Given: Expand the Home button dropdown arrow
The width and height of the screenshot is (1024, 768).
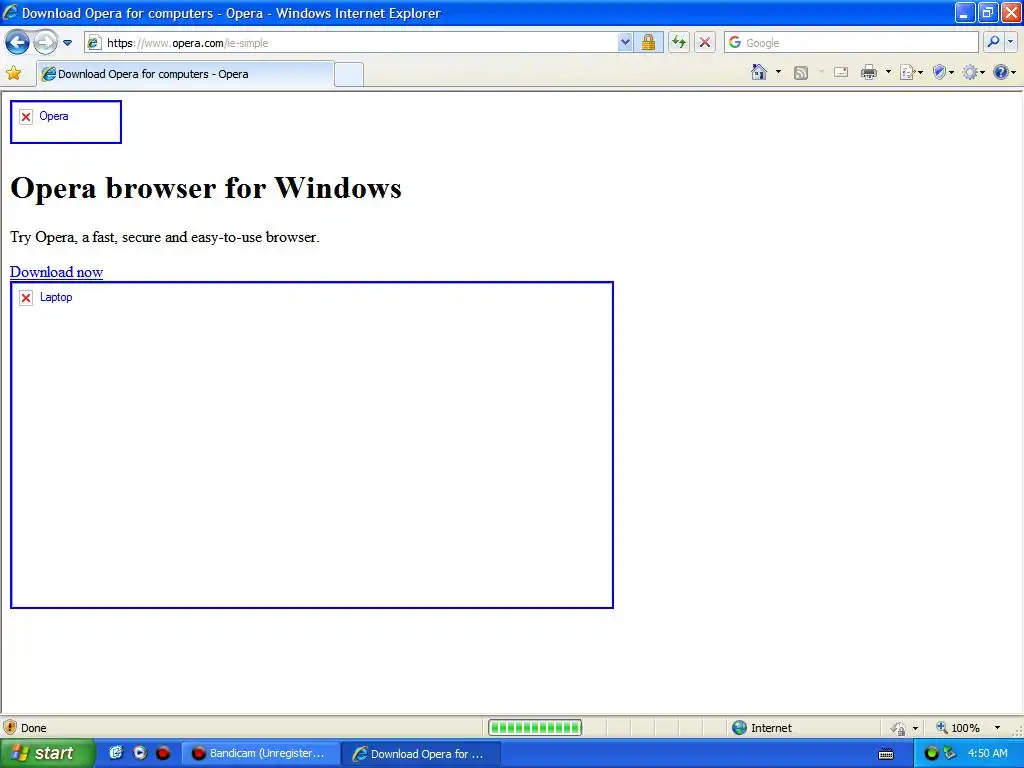Looking at the screenshot, I should (x=778, y=72).
